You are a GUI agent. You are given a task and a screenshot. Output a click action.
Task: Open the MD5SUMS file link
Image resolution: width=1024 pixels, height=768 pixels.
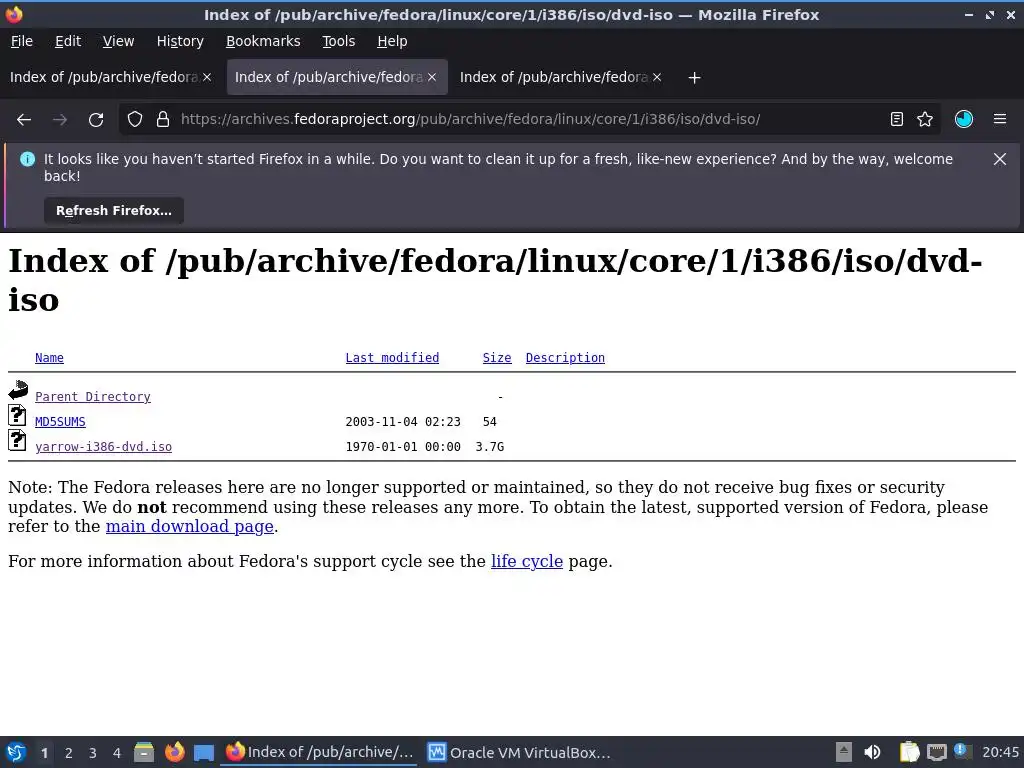pyautogui.click(x=60, y=422)
